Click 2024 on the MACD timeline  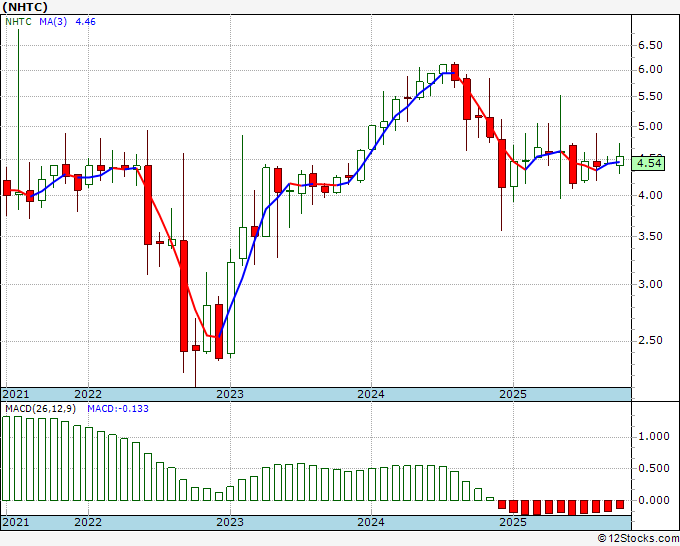click(x=371, y=522)
